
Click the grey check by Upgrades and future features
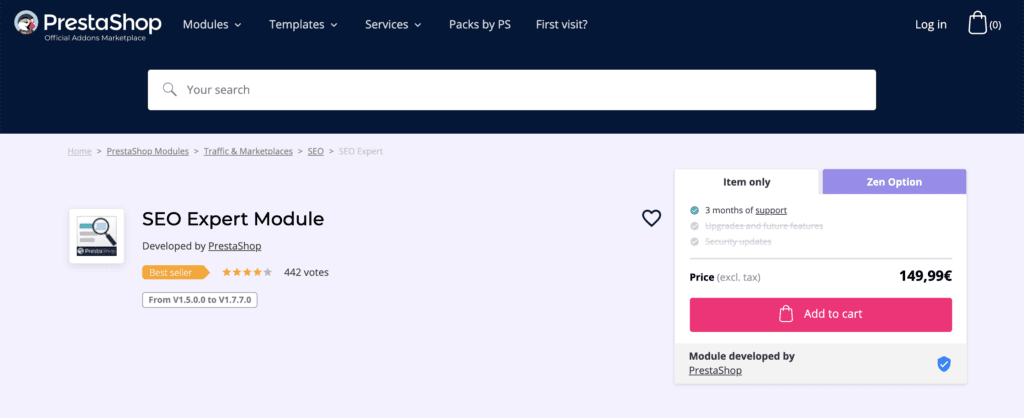click(x=694, y=226)
